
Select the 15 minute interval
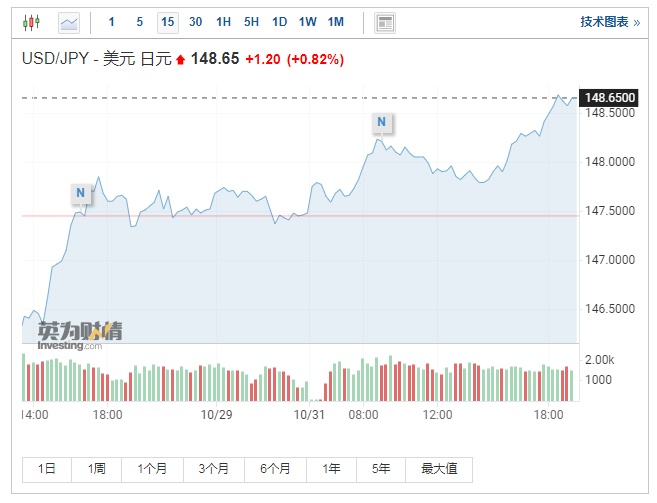[167, 22]
